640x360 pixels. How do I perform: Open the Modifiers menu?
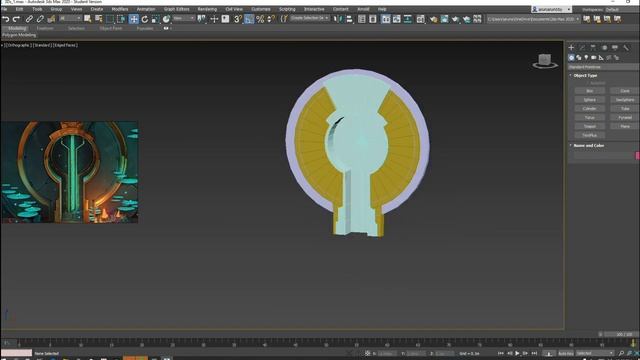[120, 9]
